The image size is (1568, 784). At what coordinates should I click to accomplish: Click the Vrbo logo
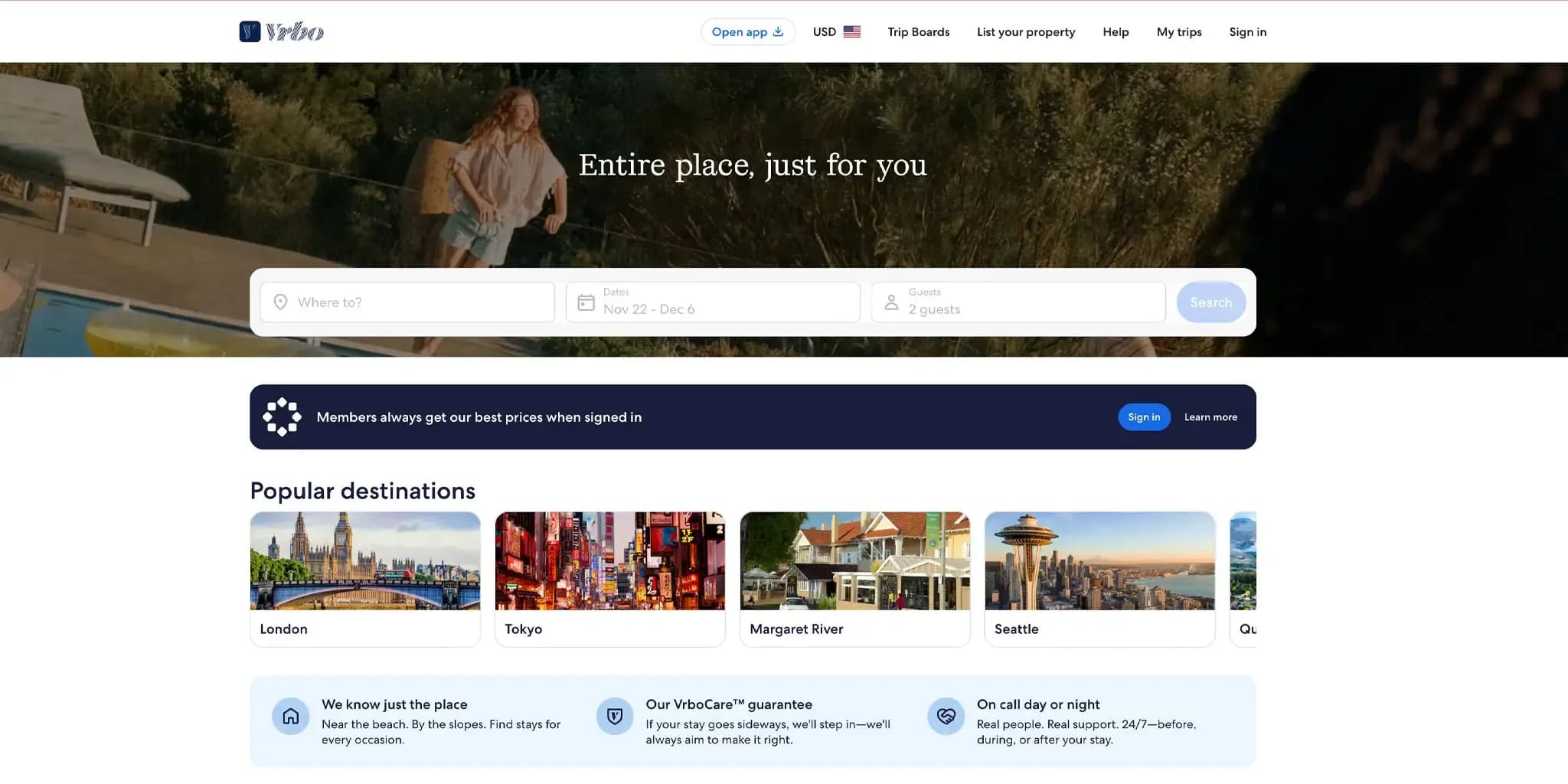point(282,31)
